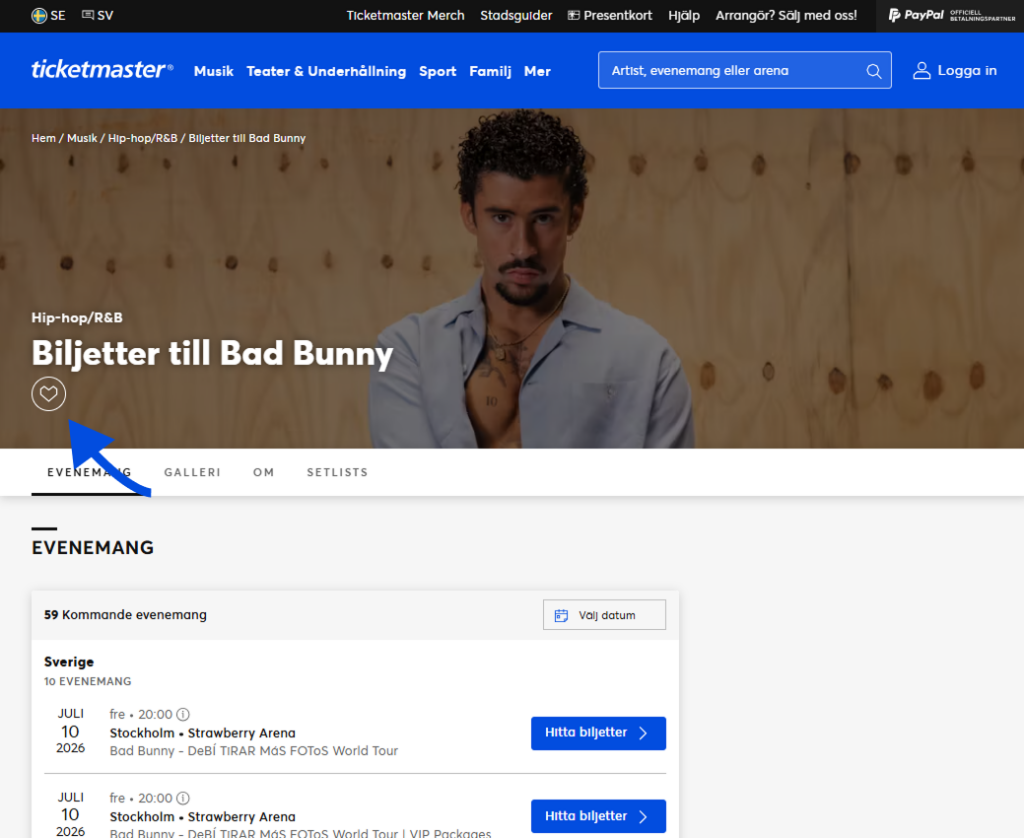Click the ticketmaster logo

click(103, 69)
